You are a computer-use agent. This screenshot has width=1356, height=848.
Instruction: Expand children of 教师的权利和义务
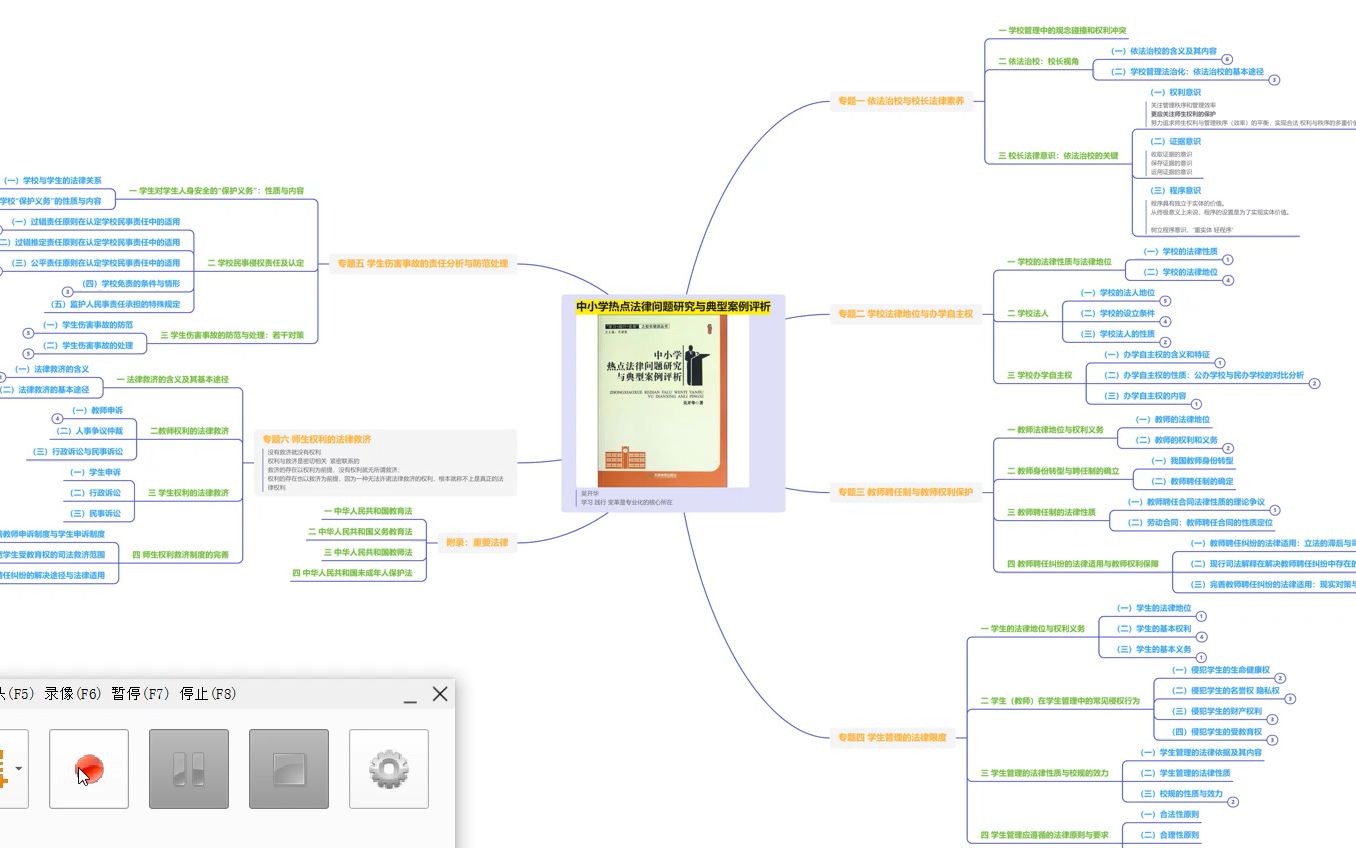(1228, 448)
